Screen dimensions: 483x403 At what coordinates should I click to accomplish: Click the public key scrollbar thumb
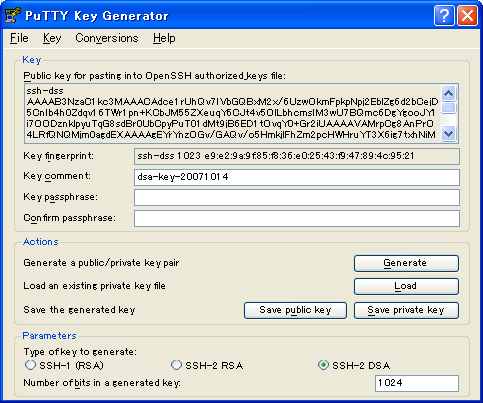pyautogui.click(x=449, y=108)
